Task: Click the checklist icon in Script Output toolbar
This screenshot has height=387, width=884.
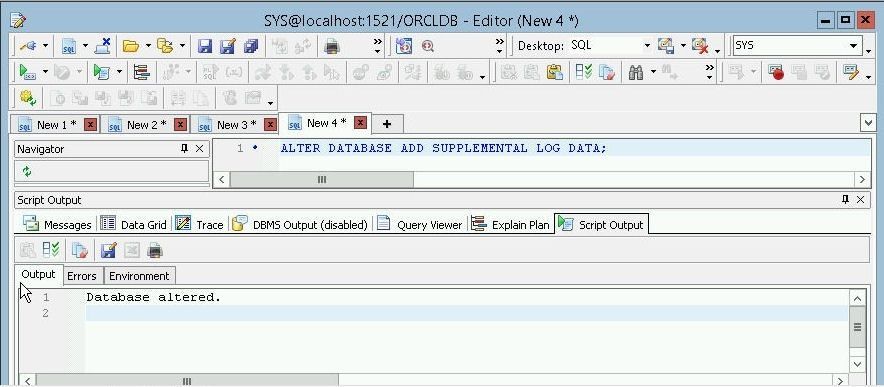Action: (51, 250)
